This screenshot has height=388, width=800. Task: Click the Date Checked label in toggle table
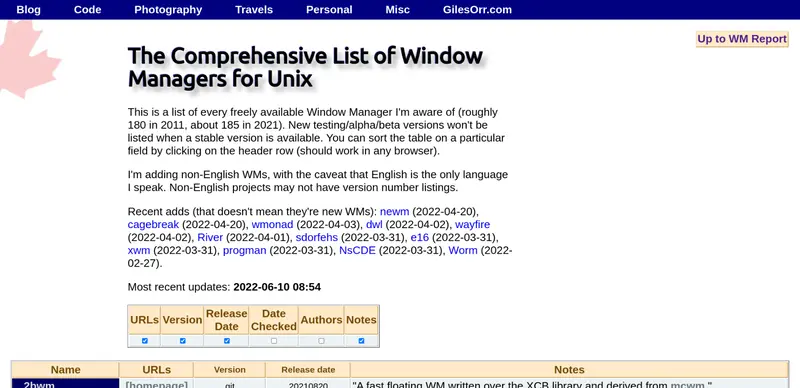273,320
